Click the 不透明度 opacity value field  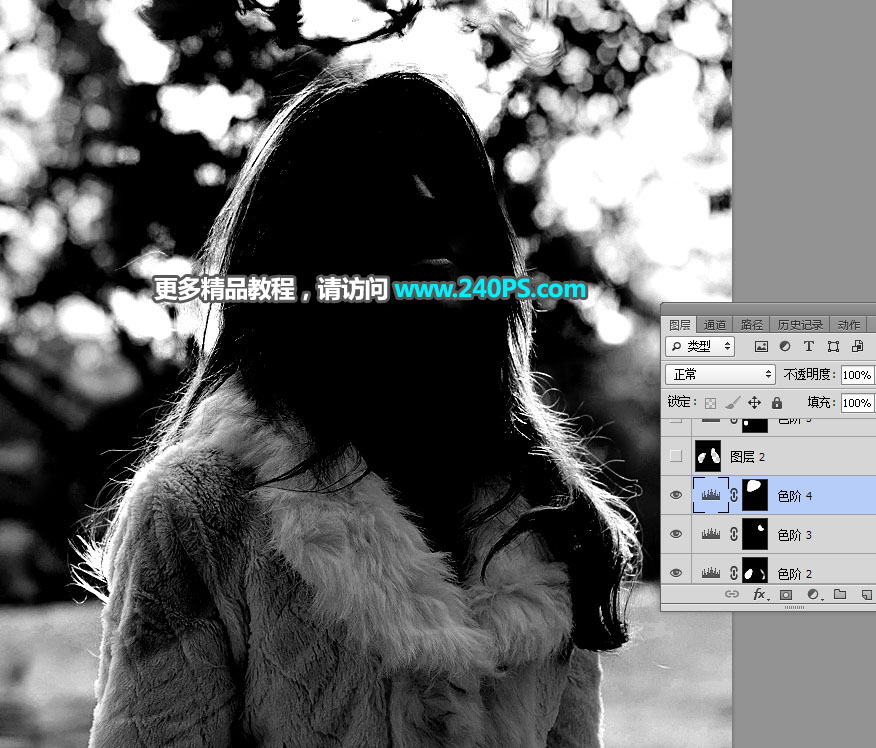tap(856, 375)
